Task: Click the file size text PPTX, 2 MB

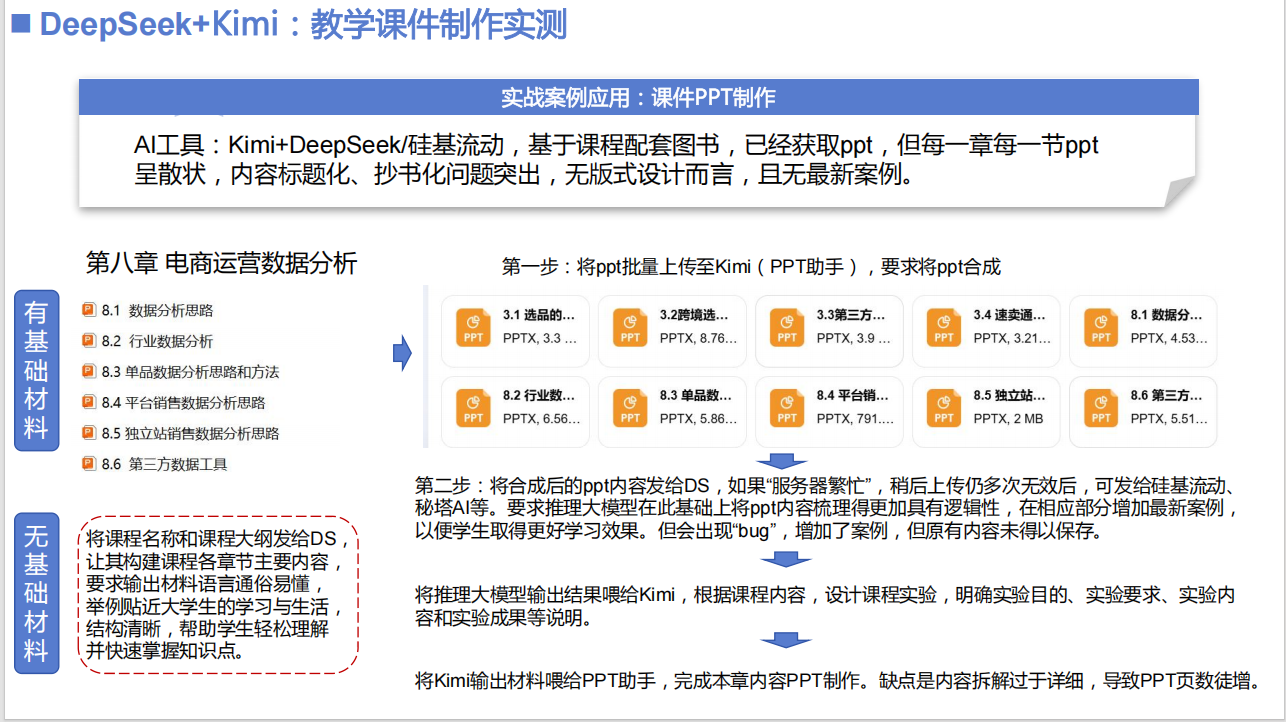Action: (1009, 419)
